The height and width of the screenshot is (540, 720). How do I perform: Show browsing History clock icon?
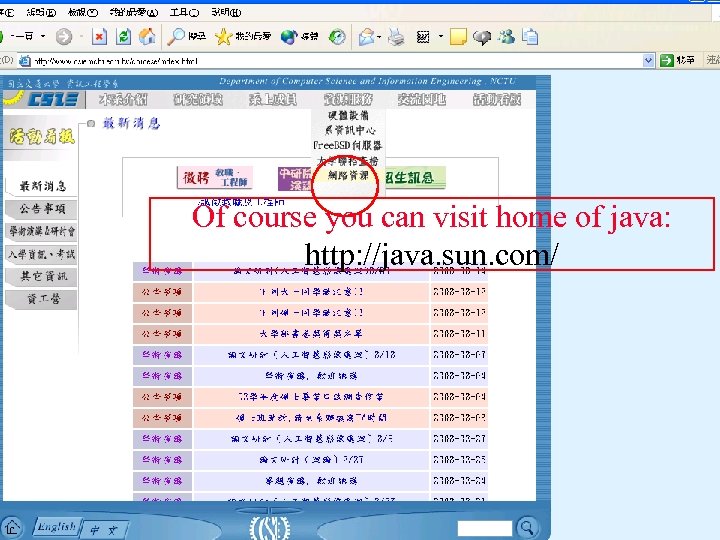click(338, 36)
